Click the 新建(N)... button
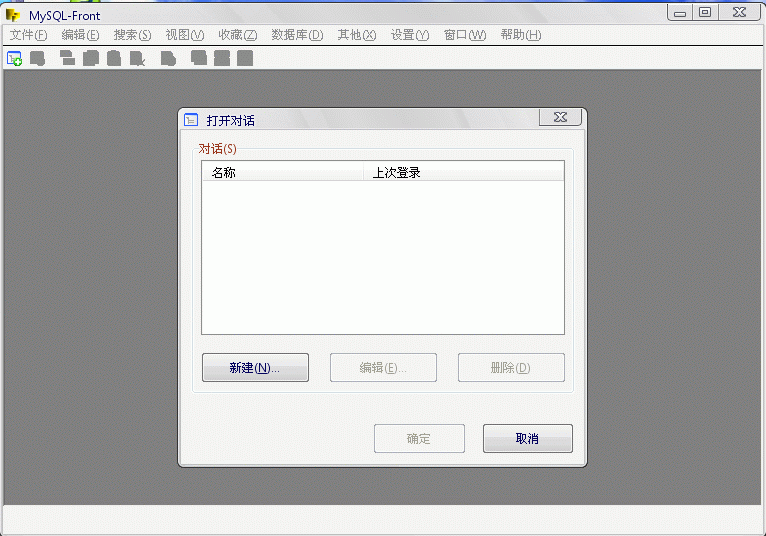 pyautogui.click(x=255, y=367)
